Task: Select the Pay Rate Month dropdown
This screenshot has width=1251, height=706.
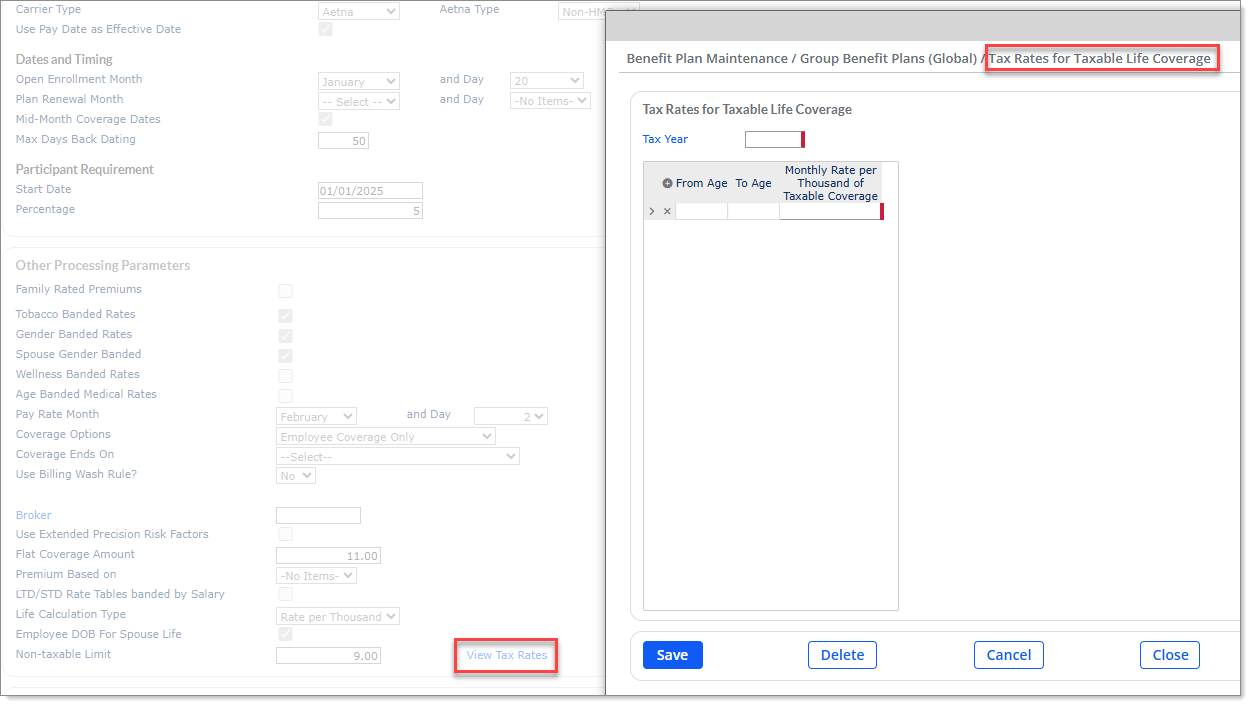Action: [x=316, y=417]
